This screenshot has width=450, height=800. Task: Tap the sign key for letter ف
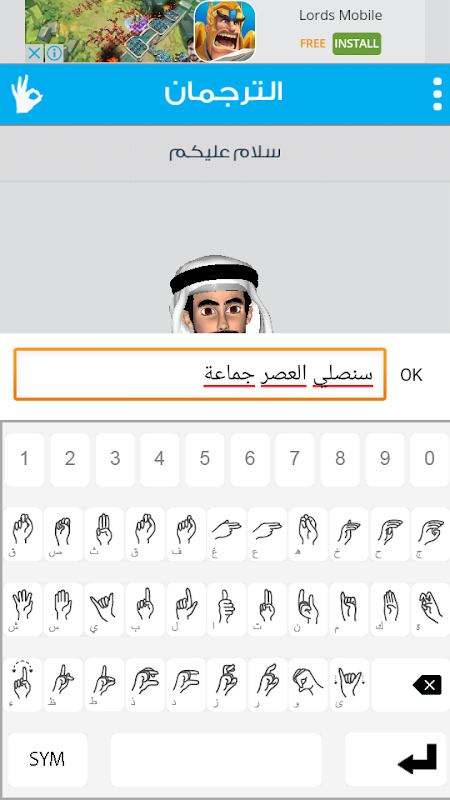coord(186,534)
